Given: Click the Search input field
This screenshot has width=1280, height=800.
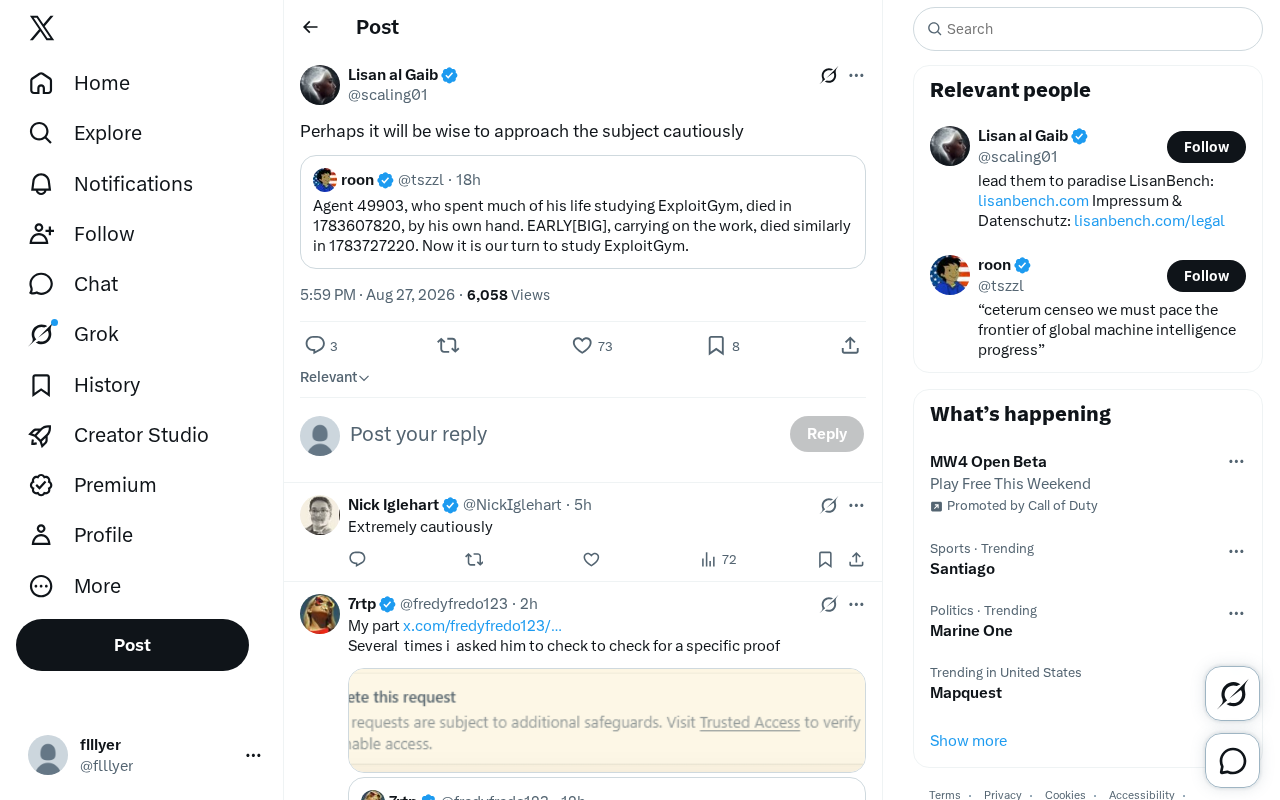Looking at the screenshot, I should click(1088, 29).
